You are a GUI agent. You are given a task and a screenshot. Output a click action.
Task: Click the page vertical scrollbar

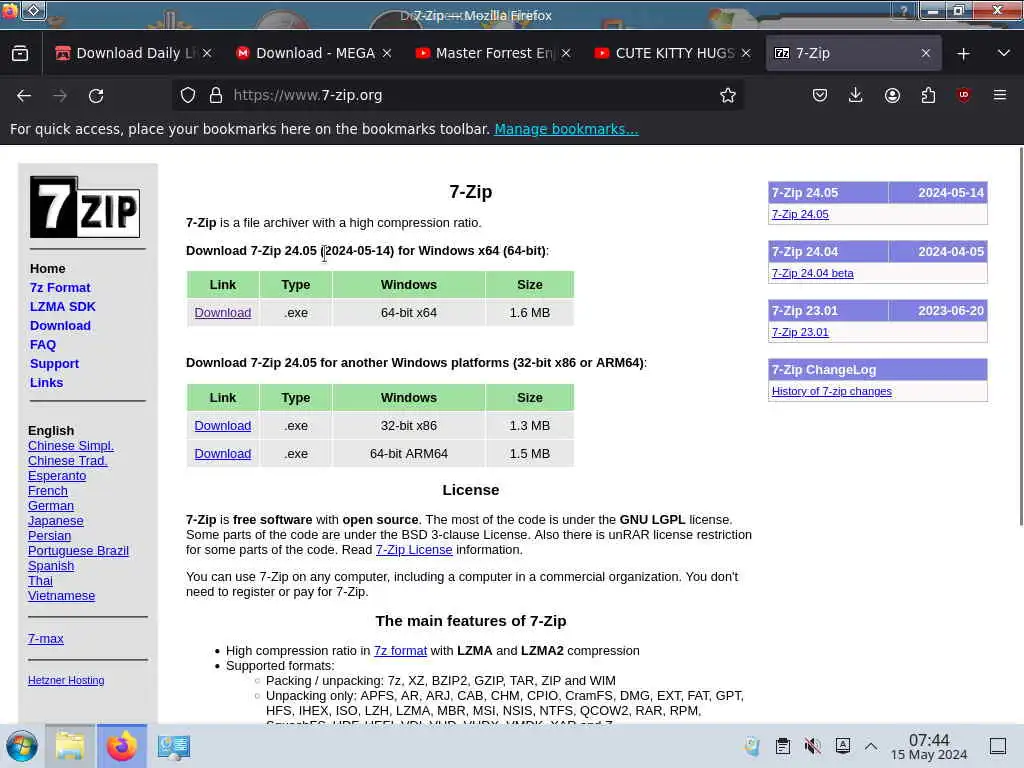click(x=1021, y=336)
